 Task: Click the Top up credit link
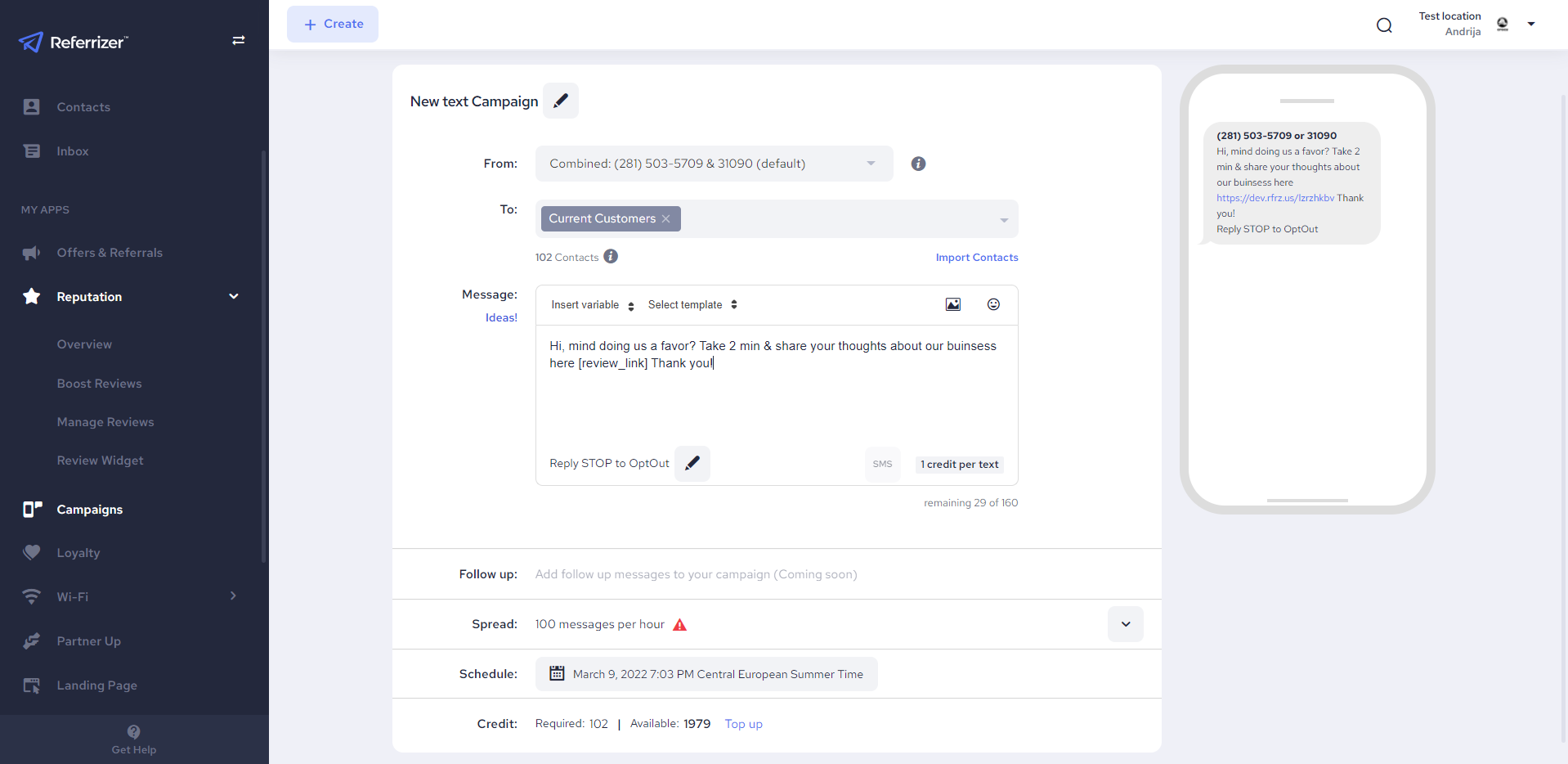743,724
